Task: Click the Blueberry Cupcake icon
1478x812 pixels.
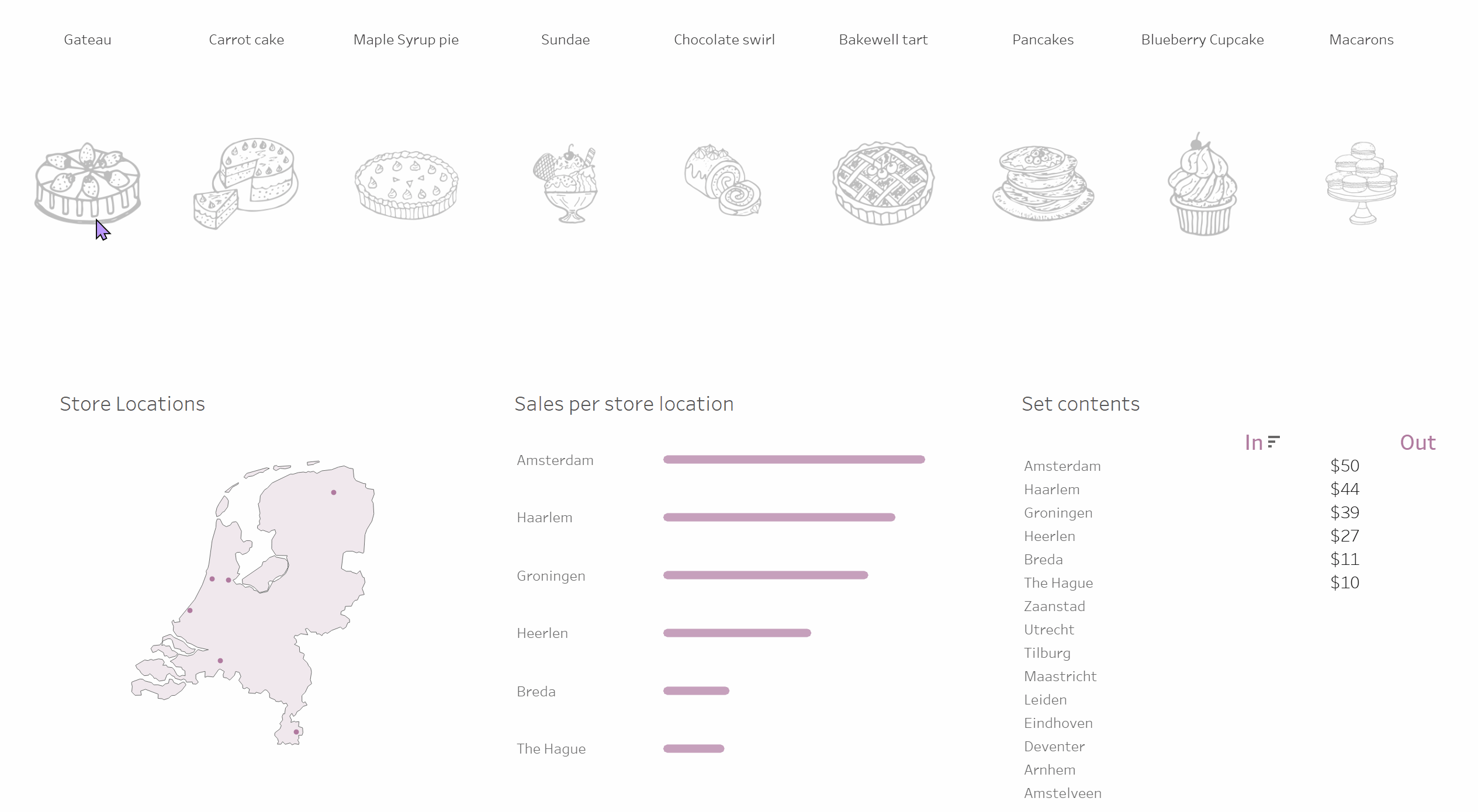Action: coord(1201,185)
